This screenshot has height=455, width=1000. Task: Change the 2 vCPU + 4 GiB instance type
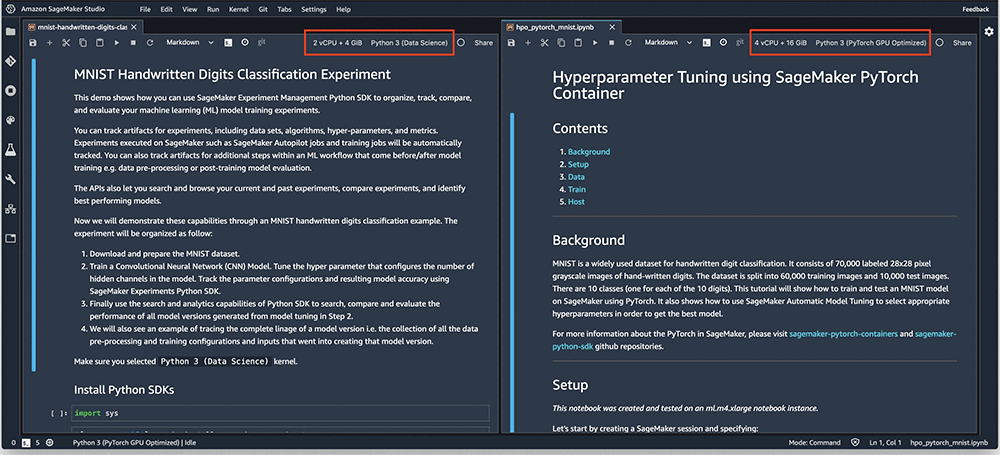click(x=336, y=43)
